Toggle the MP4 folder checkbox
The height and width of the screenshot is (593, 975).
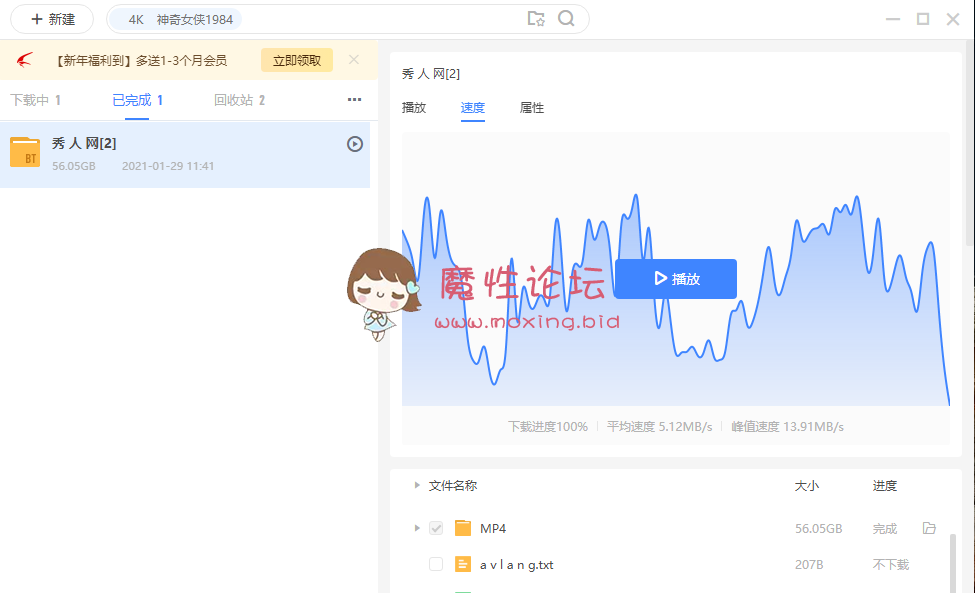(436, 528)
